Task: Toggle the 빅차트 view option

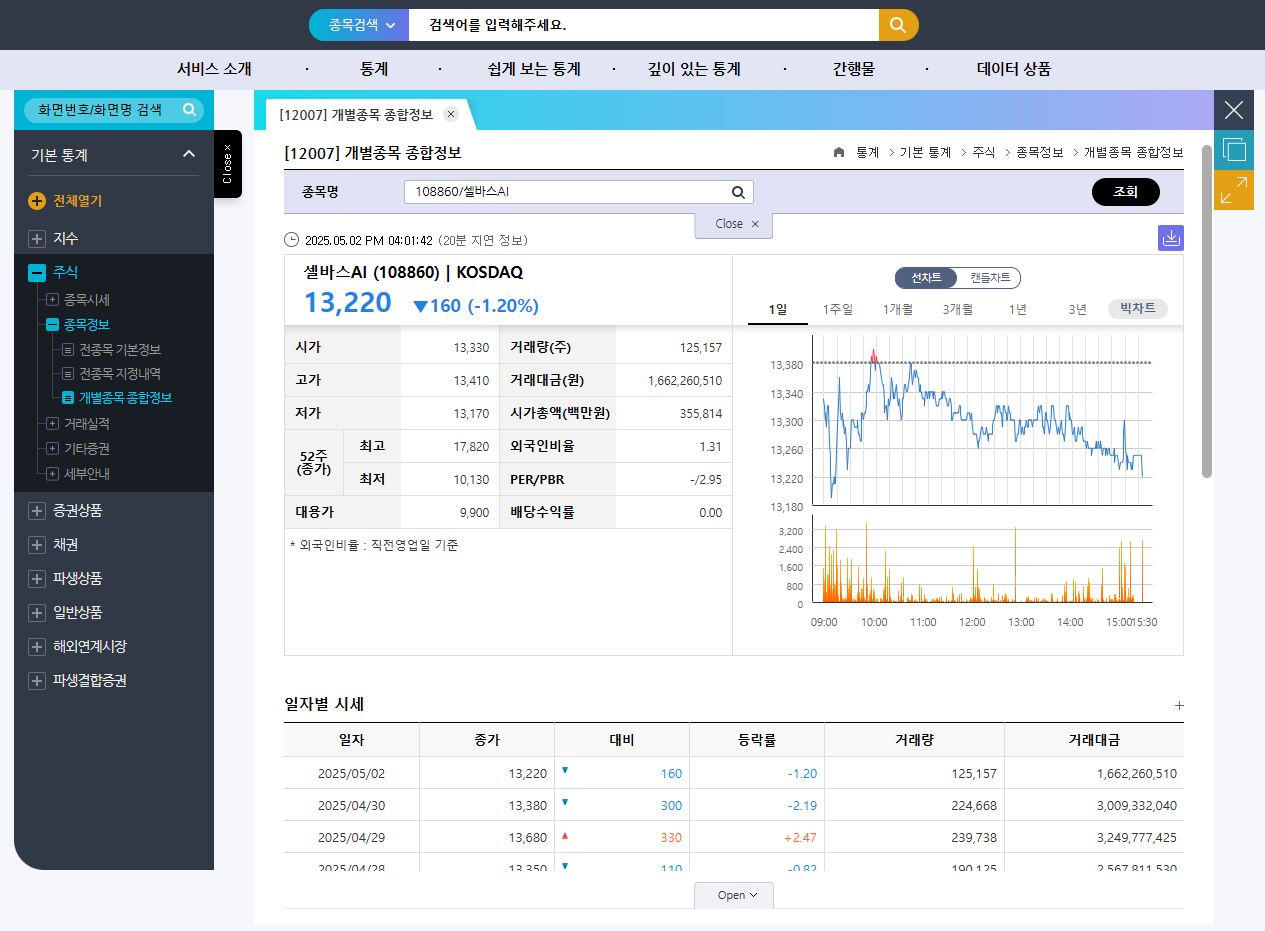Action: click(x=1137, y=309)
